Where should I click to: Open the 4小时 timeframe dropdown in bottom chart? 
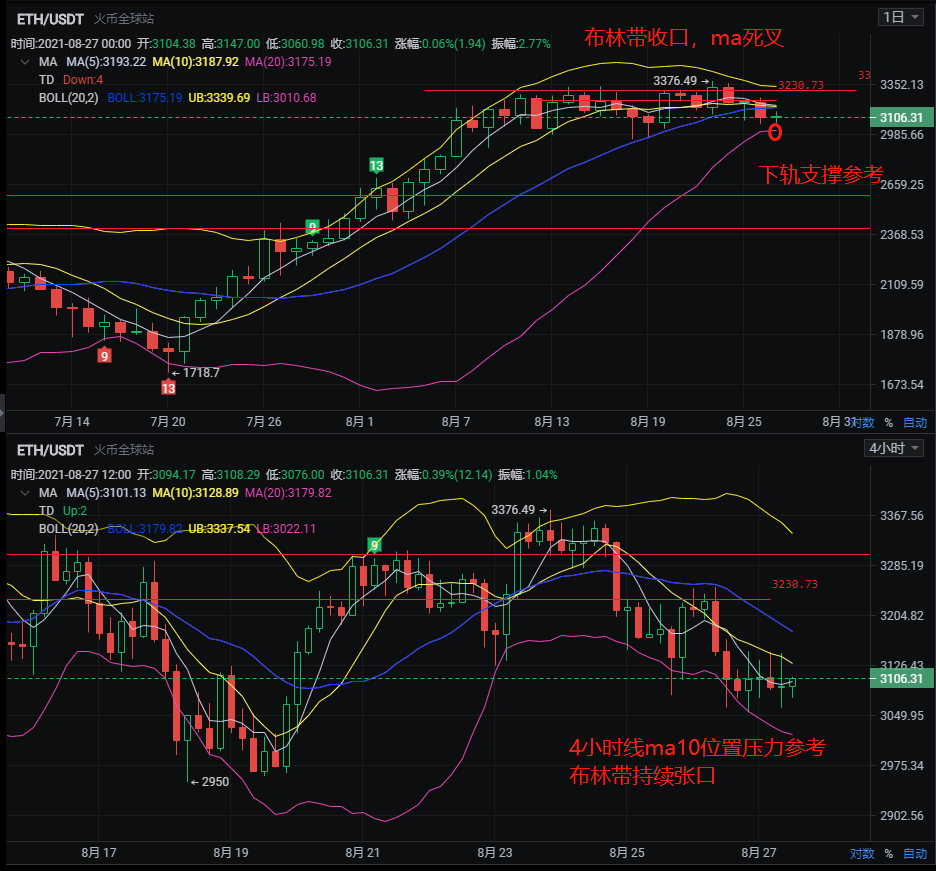click(x=893, y=448)
